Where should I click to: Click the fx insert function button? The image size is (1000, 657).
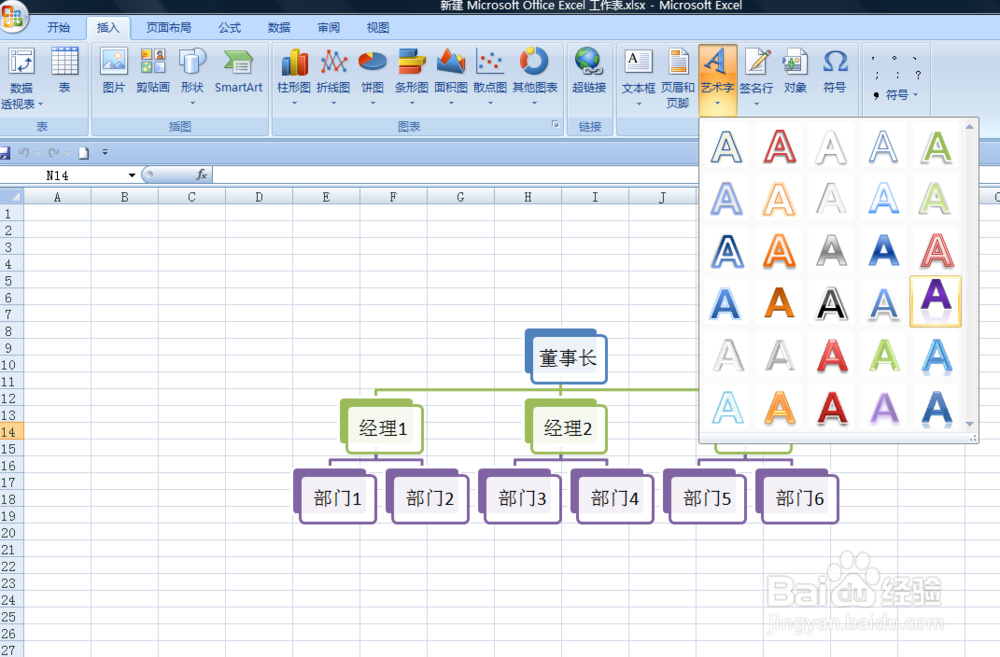tap(202, 174)
